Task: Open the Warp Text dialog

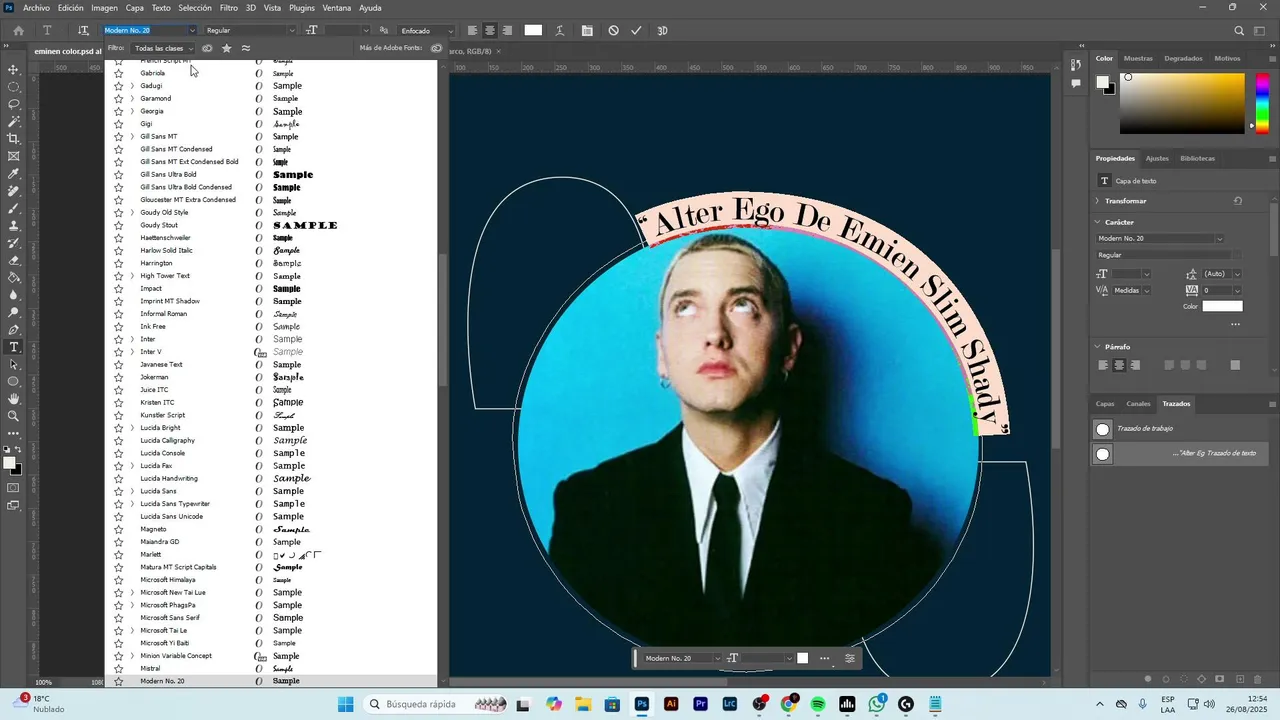Action: 561,30
